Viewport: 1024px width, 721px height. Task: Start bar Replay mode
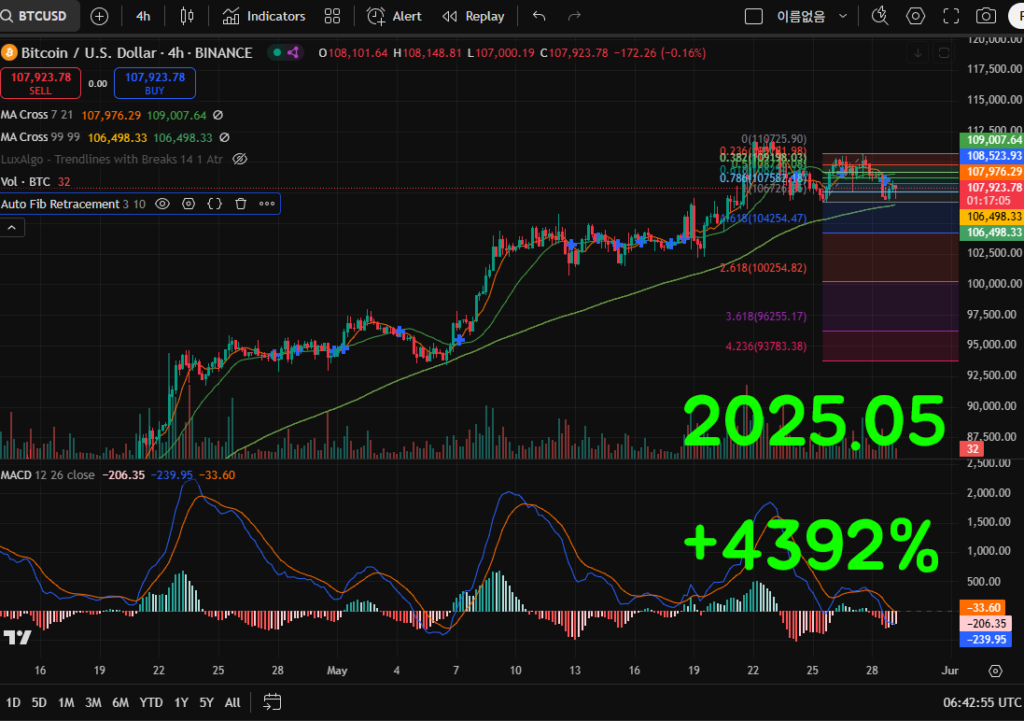473,16
